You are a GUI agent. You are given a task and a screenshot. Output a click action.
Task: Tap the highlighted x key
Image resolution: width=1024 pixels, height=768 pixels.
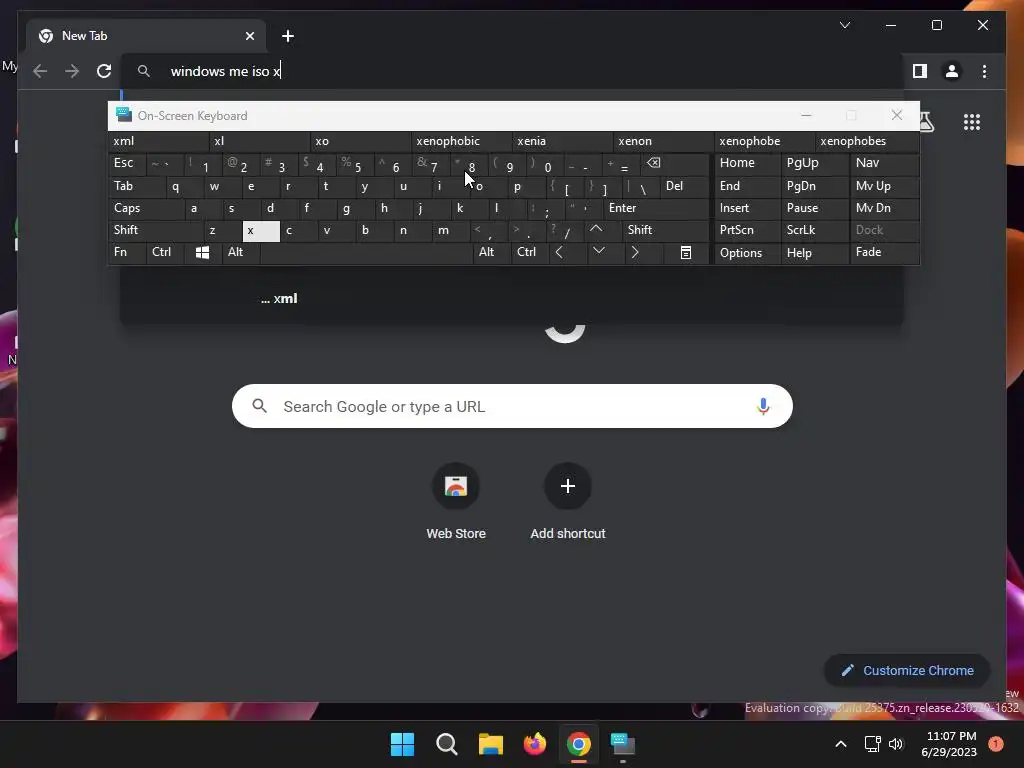(261, 231)
